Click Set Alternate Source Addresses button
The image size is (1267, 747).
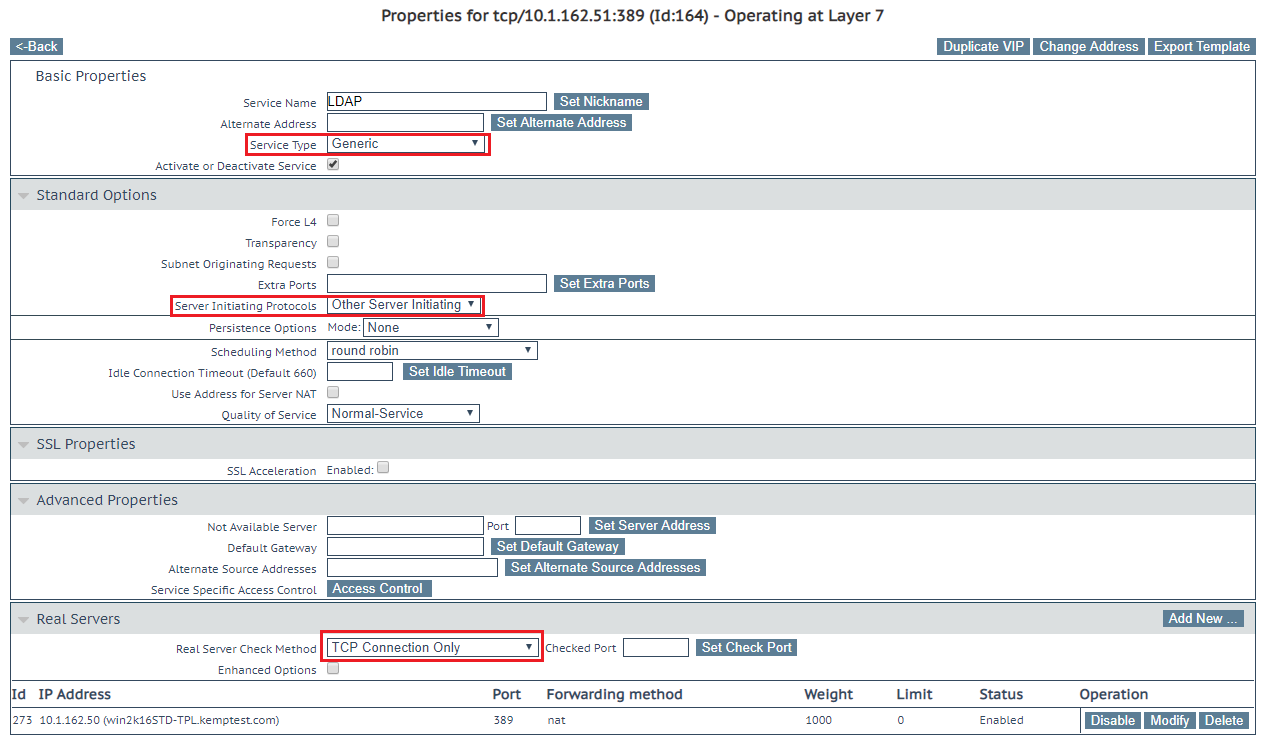coord(606,568)
